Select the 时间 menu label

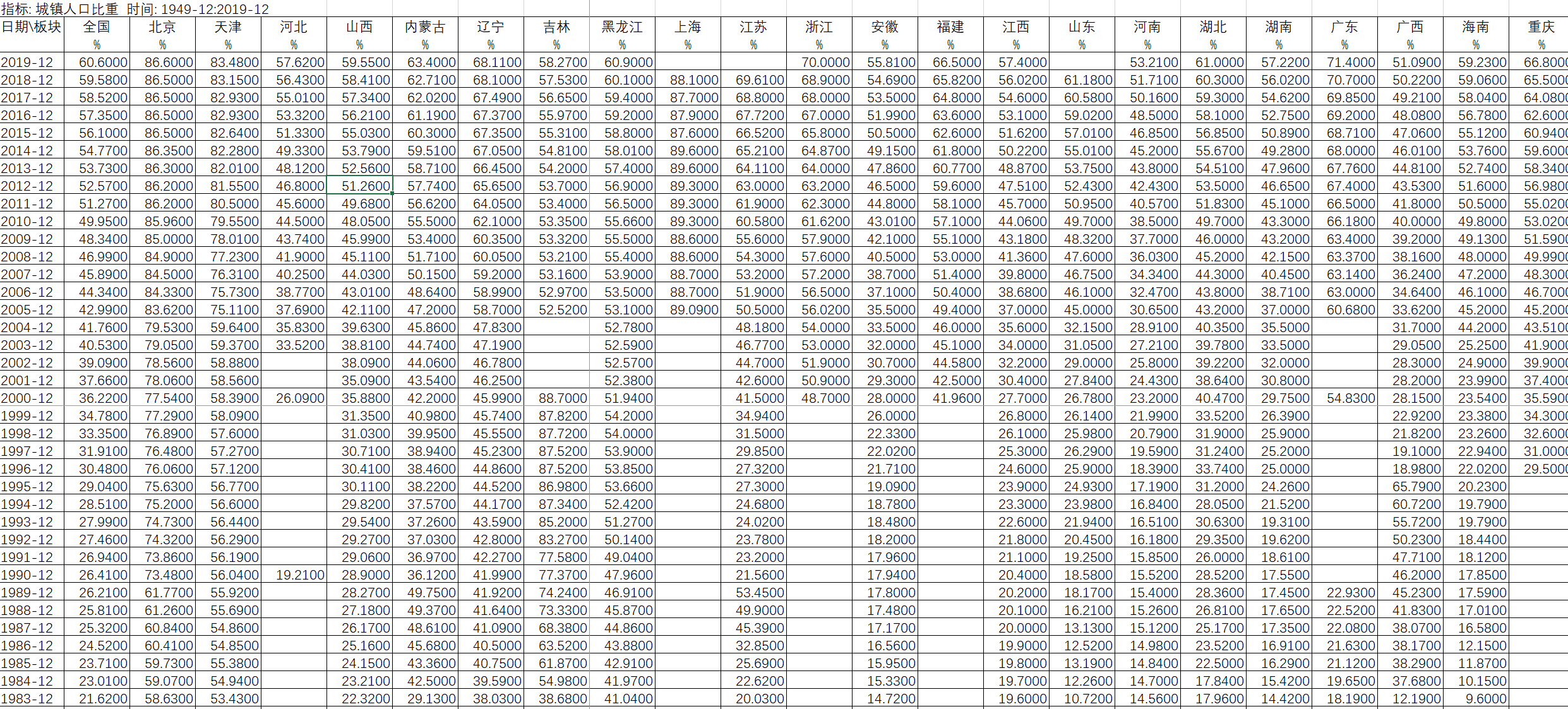[x=164, y=7]
